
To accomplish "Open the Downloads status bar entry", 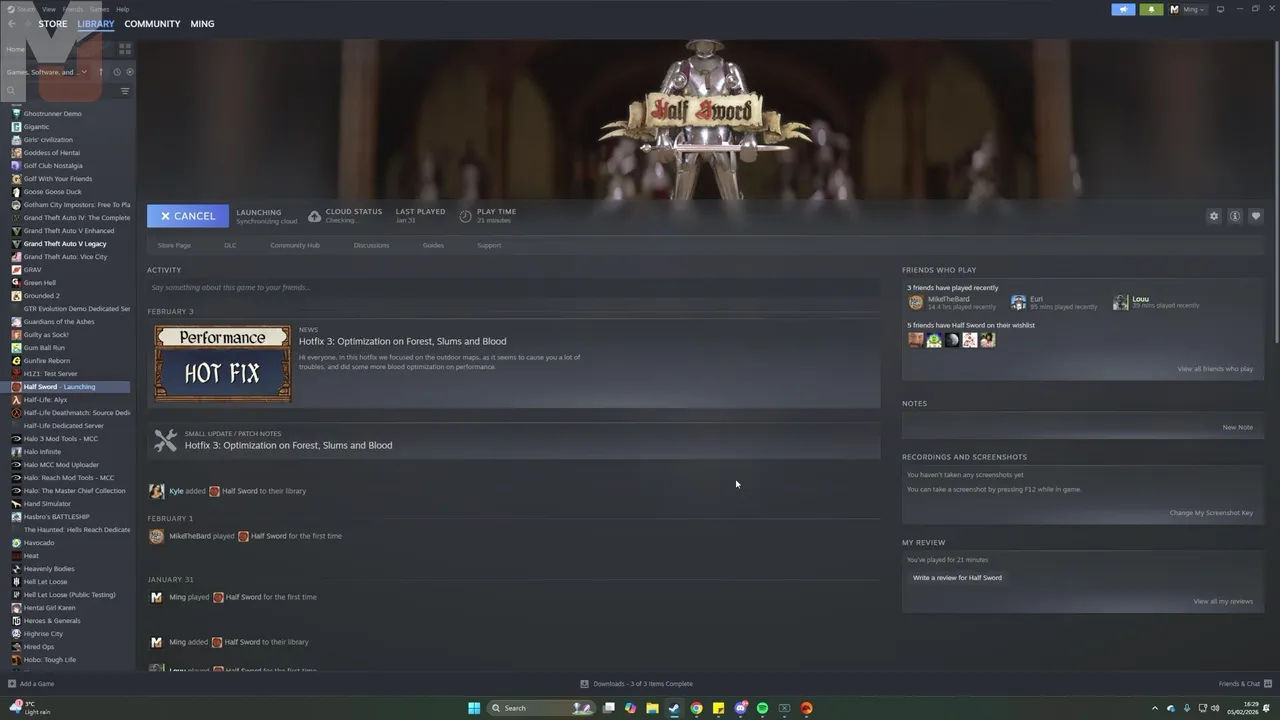I will [636, 684].
